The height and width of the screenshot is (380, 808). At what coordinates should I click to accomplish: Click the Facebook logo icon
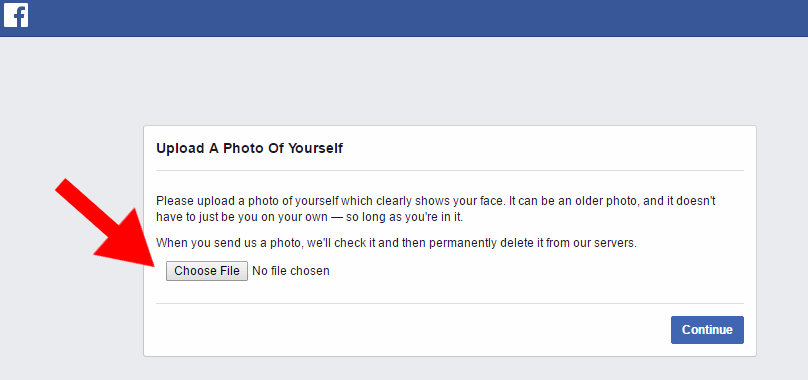pyautogui.click(x=15, y=15)
